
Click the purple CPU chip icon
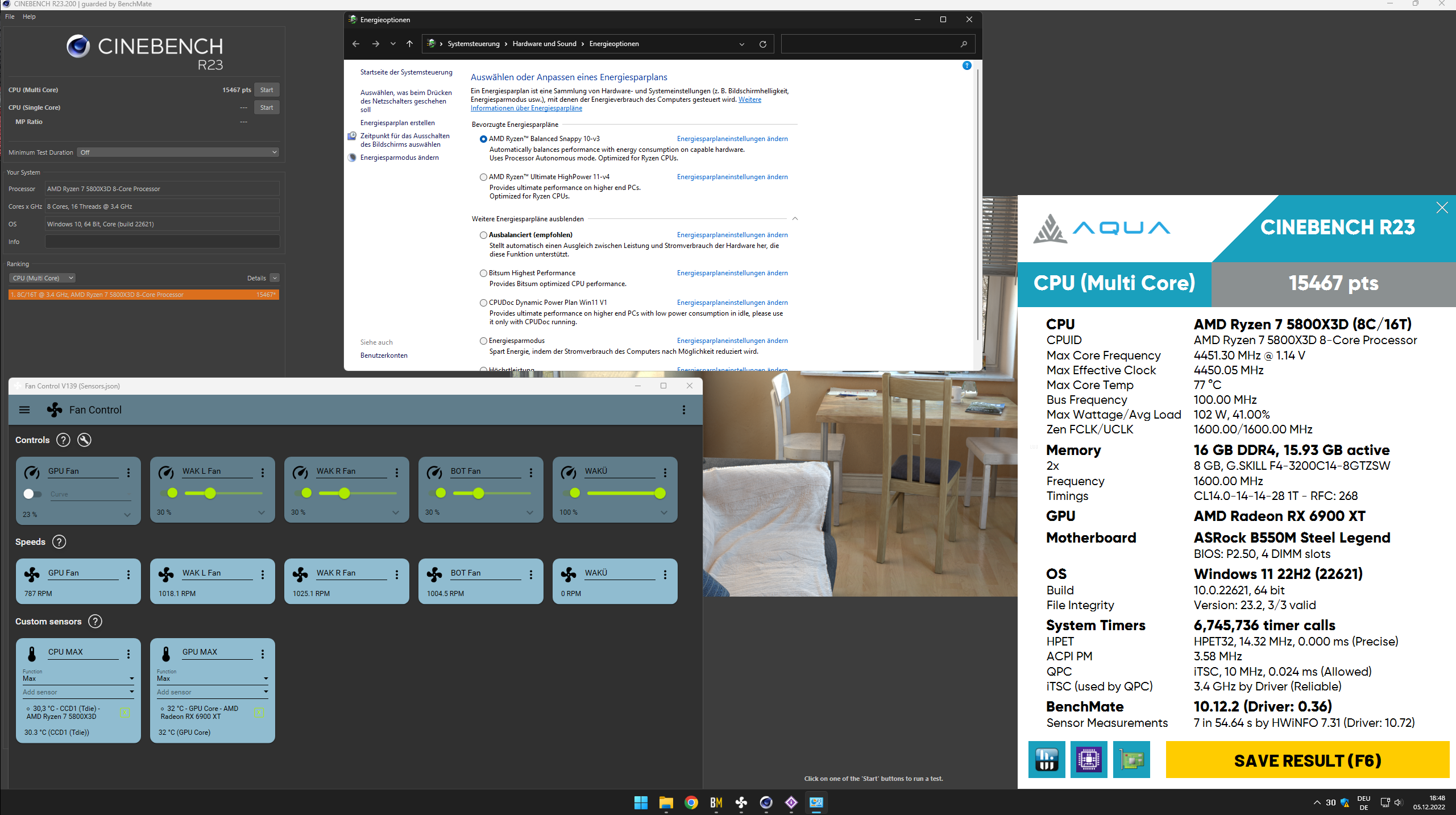coord(1088,759)
